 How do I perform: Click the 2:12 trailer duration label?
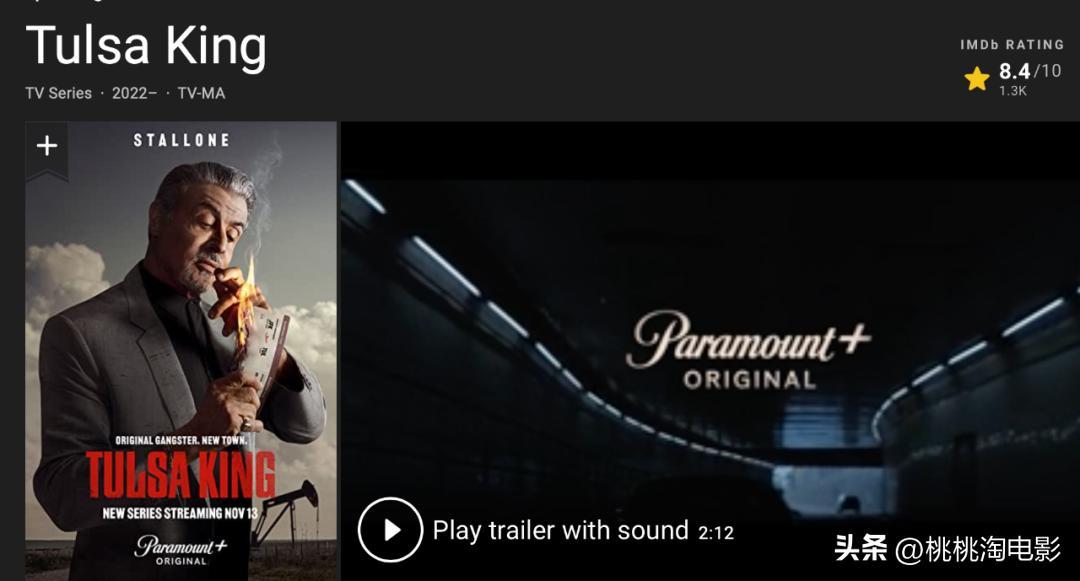(x=716, y=532)
